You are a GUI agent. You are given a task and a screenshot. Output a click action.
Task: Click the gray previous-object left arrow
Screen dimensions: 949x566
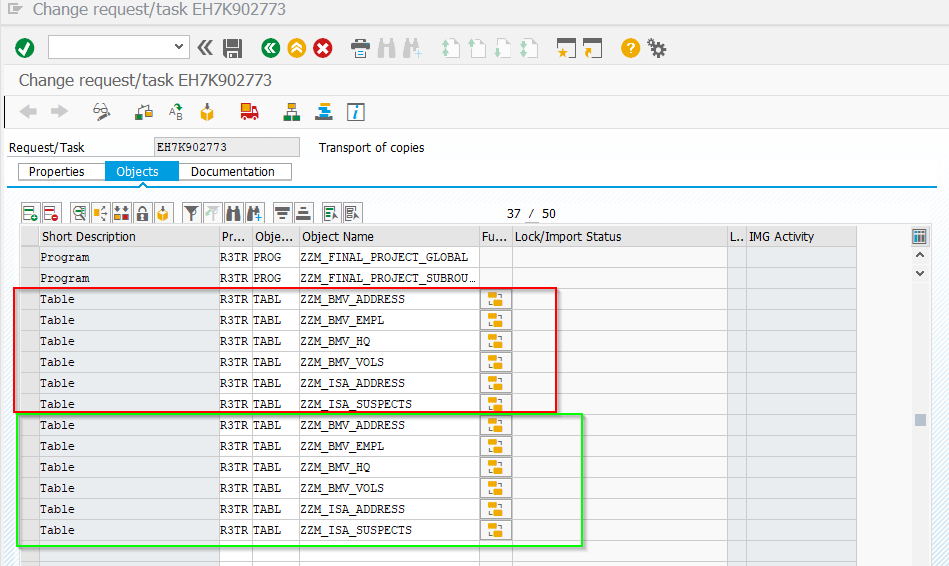tap(28, 111)
